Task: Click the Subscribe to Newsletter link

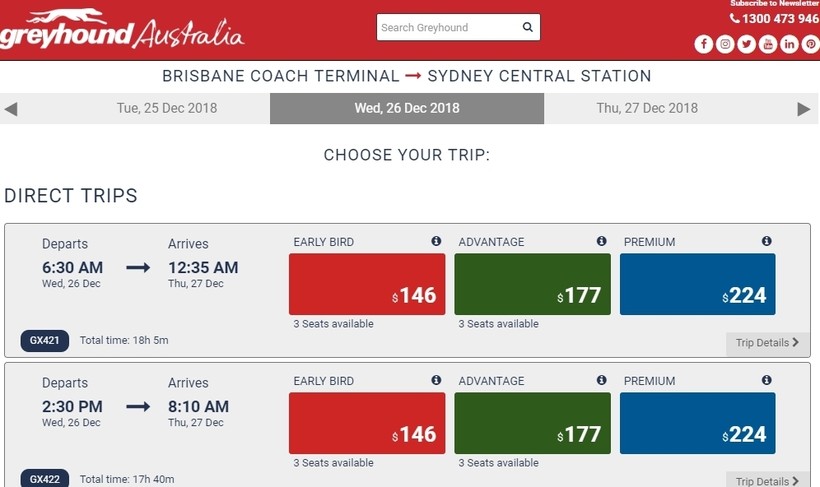Action: pyautogui.click(x=774, y=4)
